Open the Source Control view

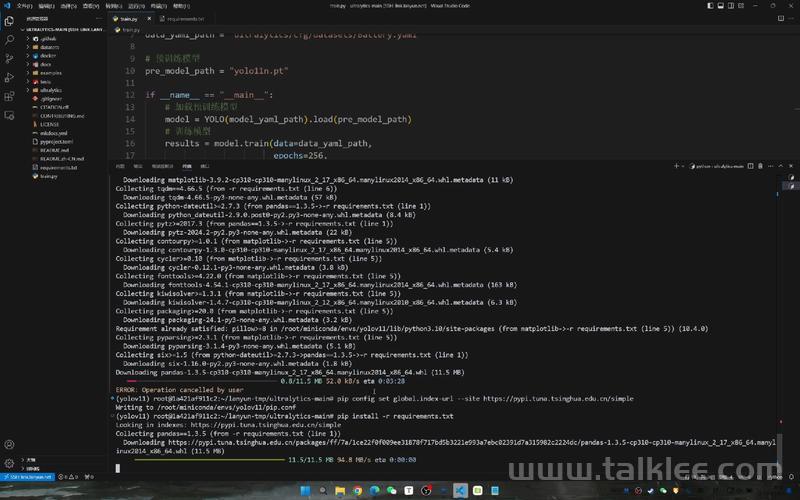(x=9, y=59)
